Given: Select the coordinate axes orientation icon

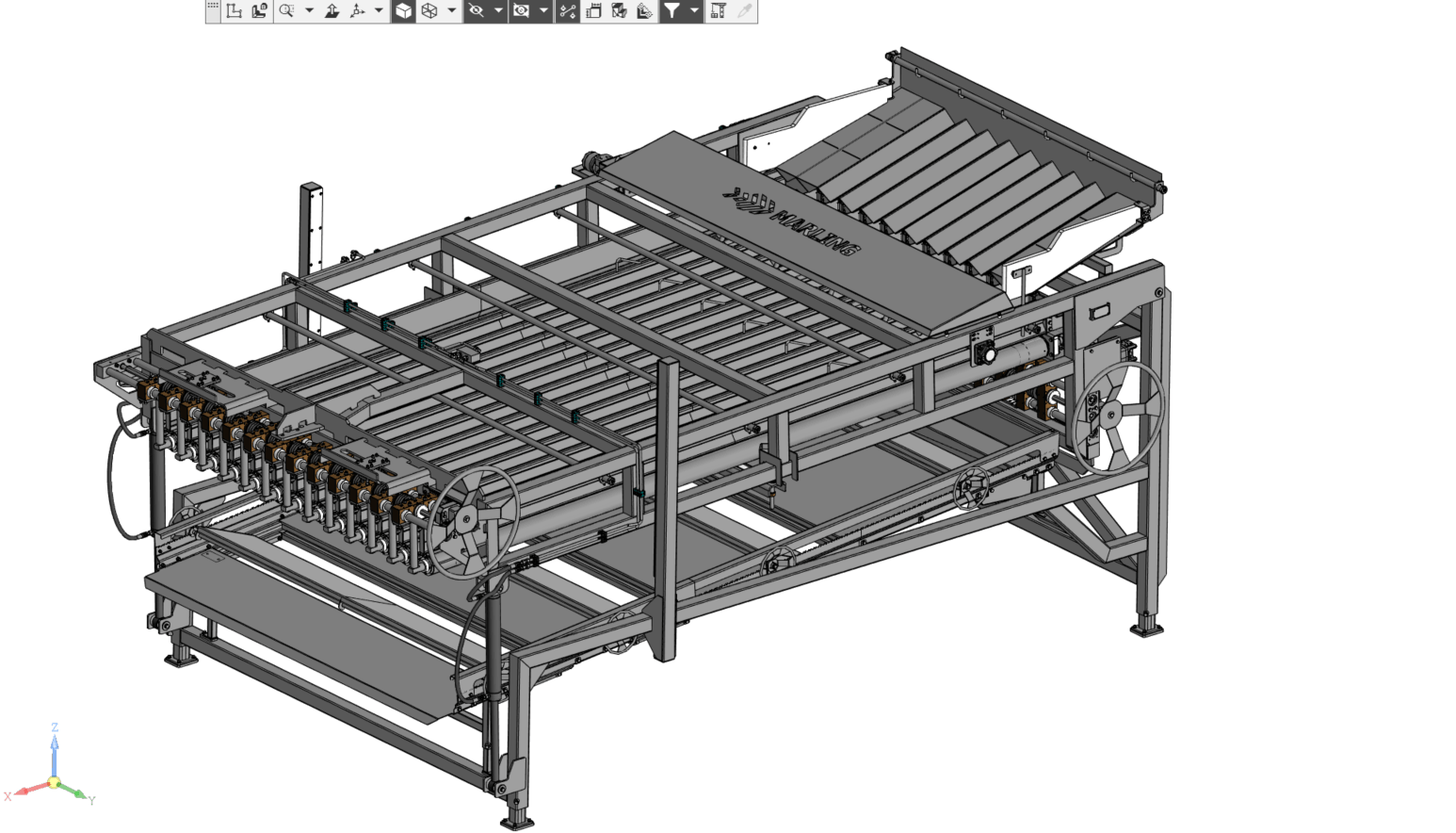Looking at the screenshot, I should [357, 11].
